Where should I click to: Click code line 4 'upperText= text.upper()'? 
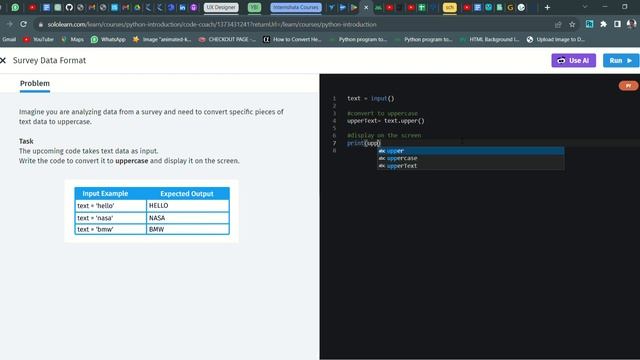click(x=386, y=121)
